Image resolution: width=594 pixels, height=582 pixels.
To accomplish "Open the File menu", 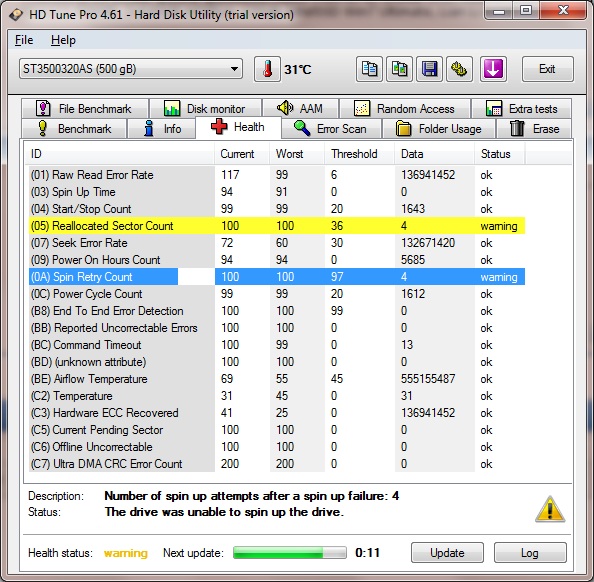I will pos(24,40).
